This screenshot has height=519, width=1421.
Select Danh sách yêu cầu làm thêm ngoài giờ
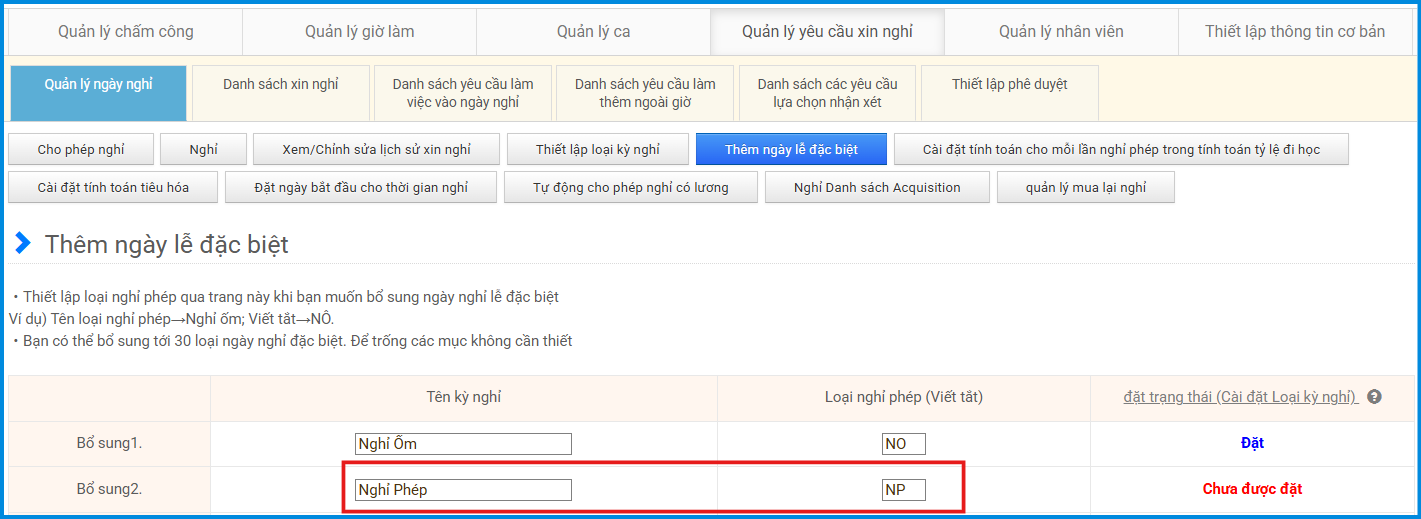[645, 93]
